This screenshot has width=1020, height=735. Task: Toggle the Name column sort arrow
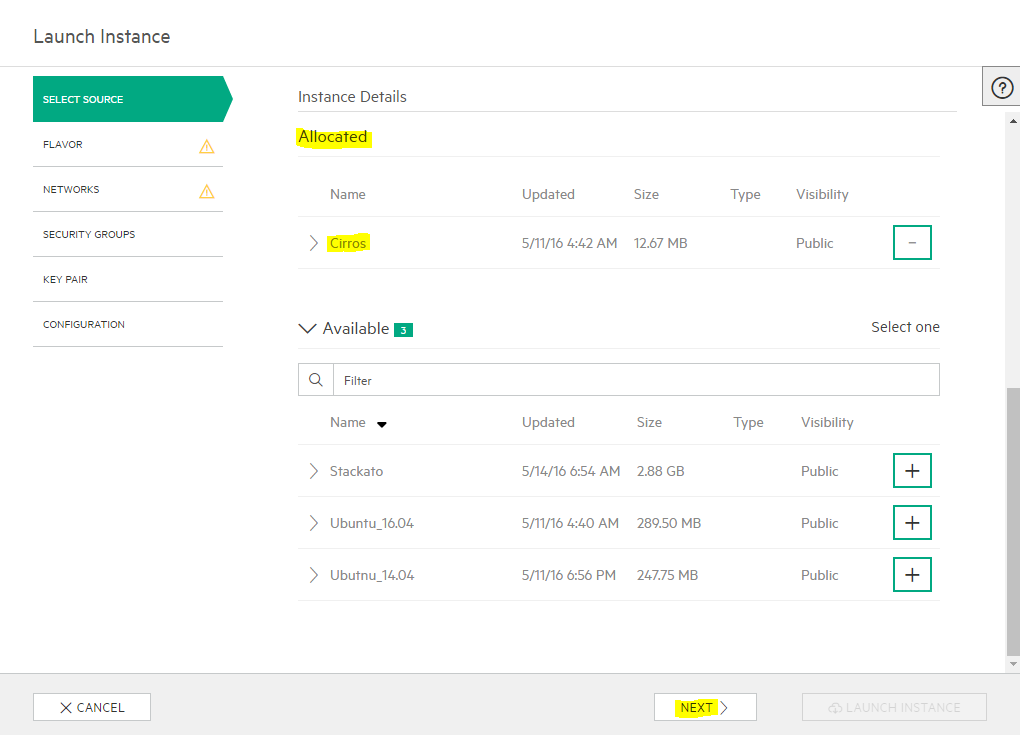382,424
